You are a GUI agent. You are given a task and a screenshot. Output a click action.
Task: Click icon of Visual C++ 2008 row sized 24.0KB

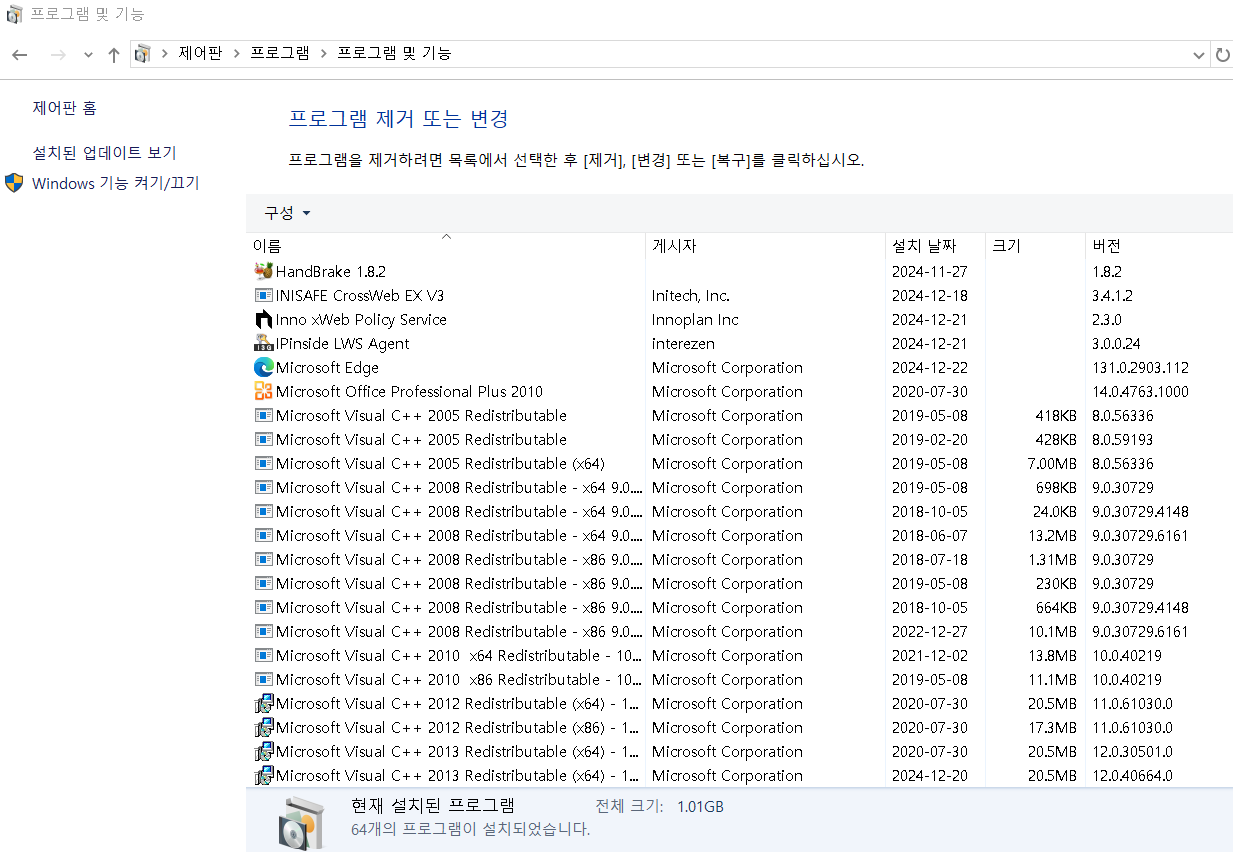tap(264, 511)
